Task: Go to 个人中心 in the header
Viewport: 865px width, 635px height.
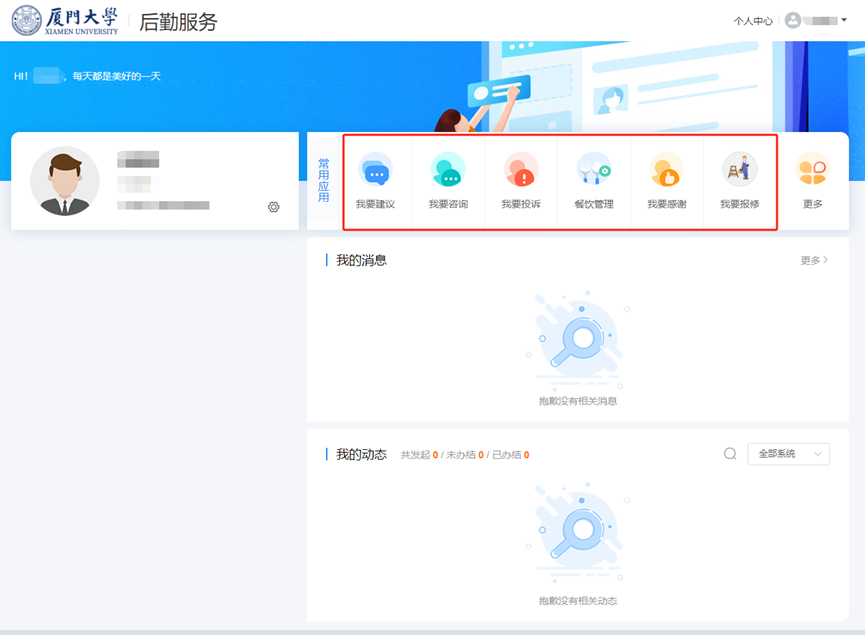Action: (752, 20)
